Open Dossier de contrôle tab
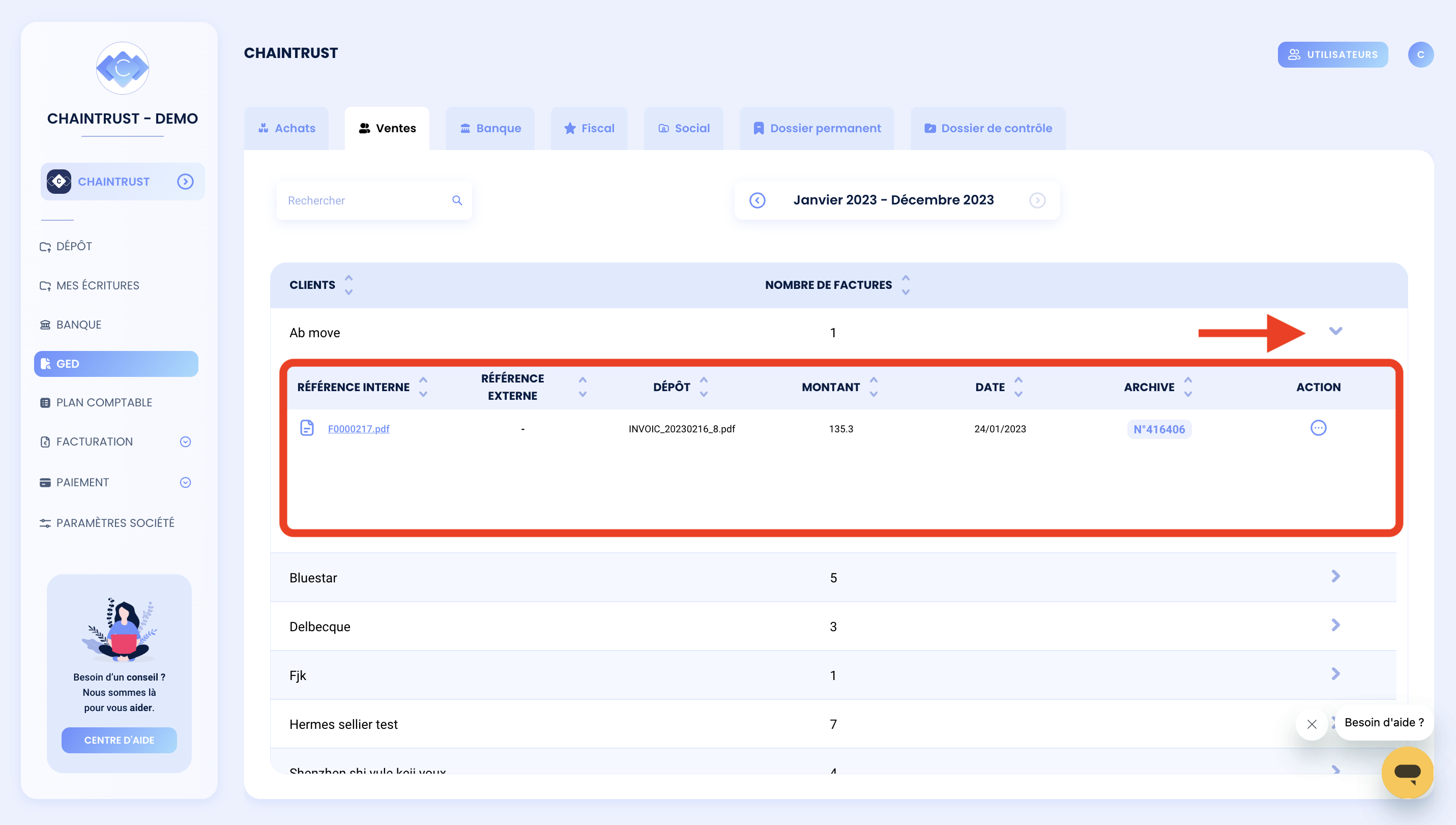Viewport: 1456px width, 825px height. 988,128
